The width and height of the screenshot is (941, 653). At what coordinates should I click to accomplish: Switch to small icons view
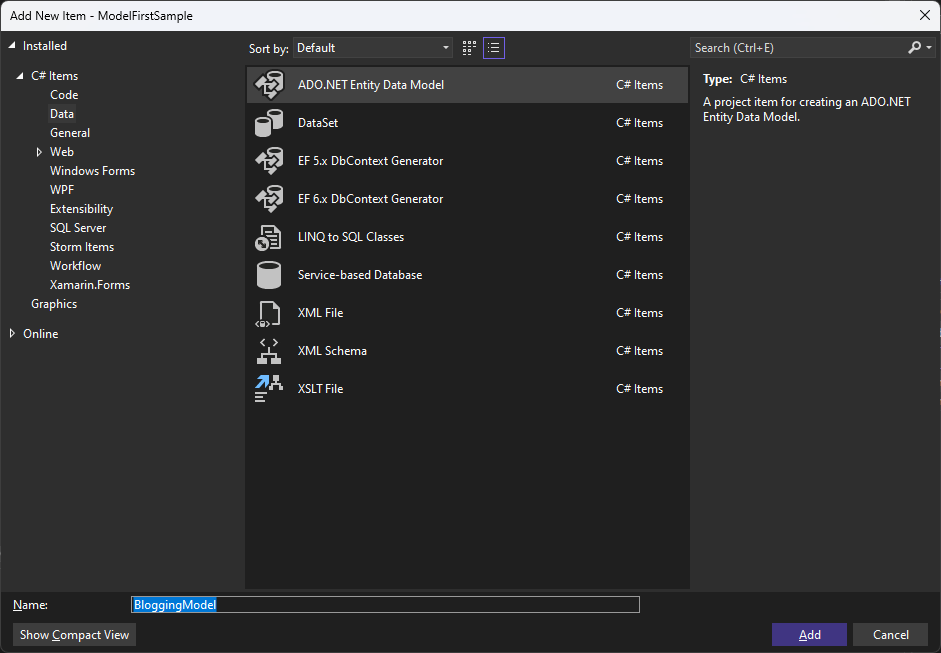470,48
